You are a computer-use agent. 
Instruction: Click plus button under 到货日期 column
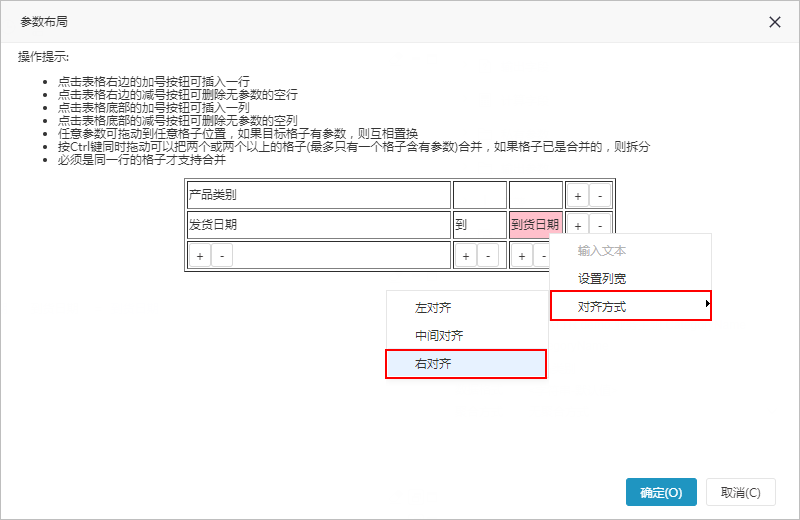[521, 256]
